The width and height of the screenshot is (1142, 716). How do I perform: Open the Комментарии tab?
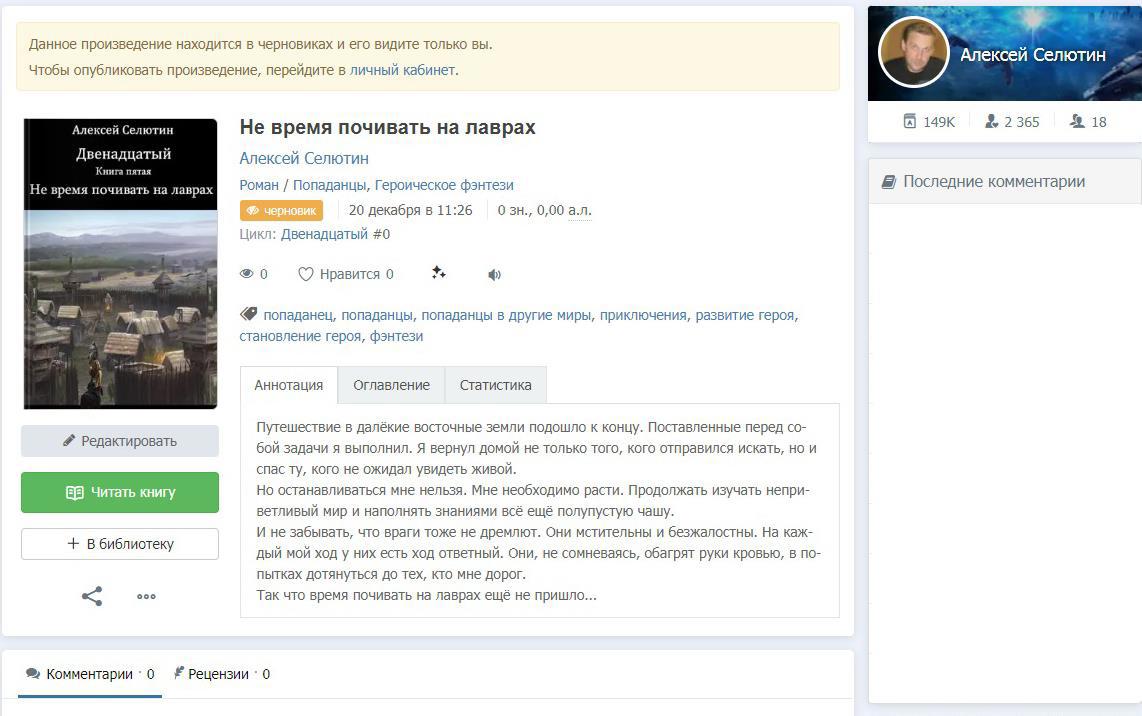[90, 674]
